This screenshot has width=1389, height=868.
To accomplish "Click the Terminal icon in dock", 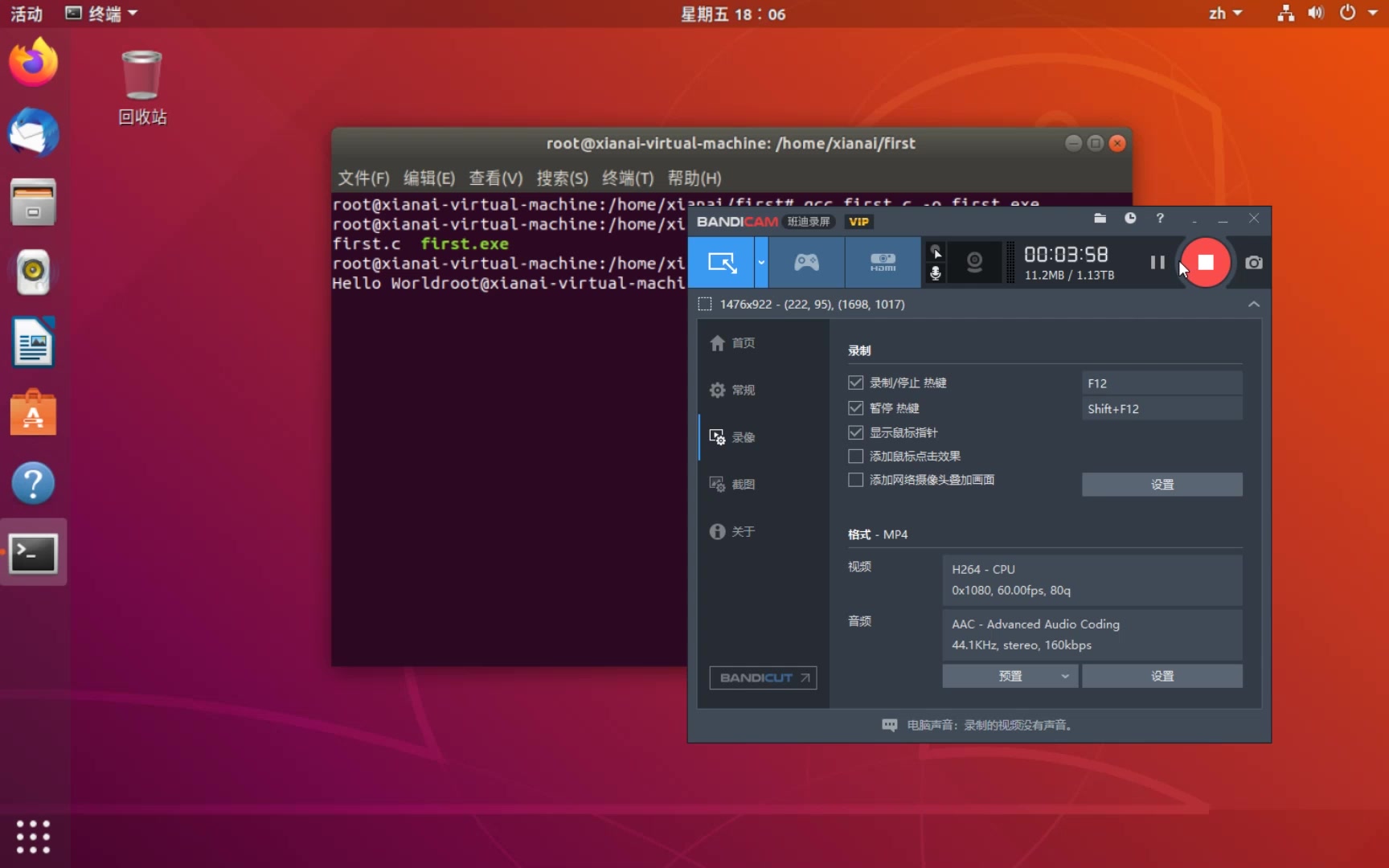I will pos(33,553).
